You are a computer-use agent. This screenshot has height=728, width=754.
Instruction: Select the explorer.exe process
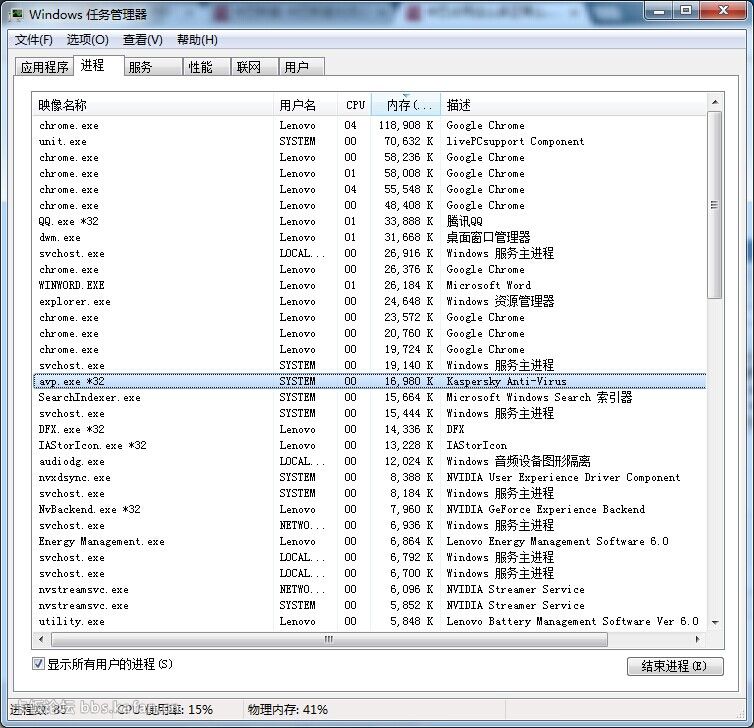click(369, 301)
